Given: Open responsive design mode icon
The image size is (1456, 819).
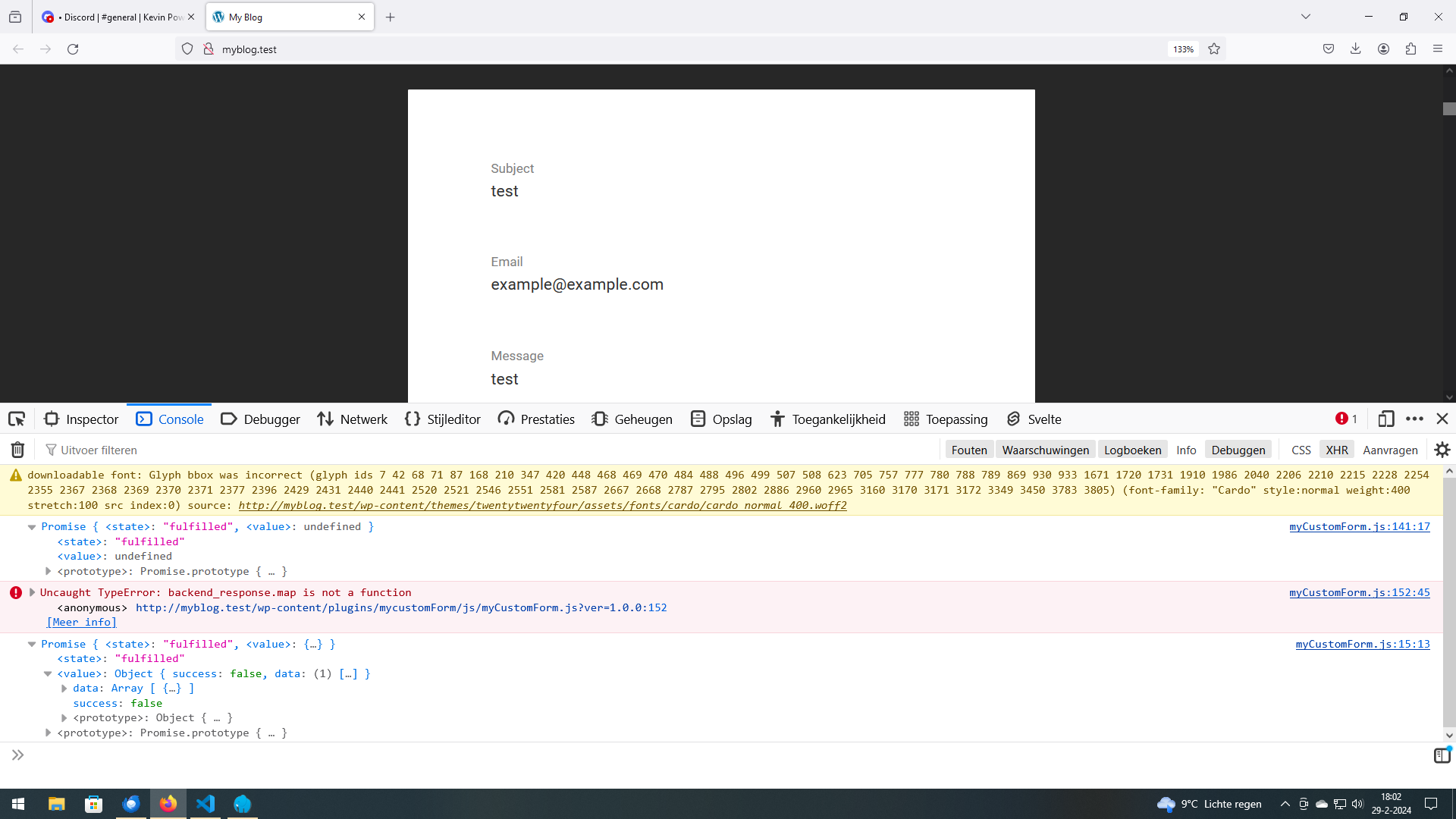Looking at the screenshot, I should (1385, 419).
